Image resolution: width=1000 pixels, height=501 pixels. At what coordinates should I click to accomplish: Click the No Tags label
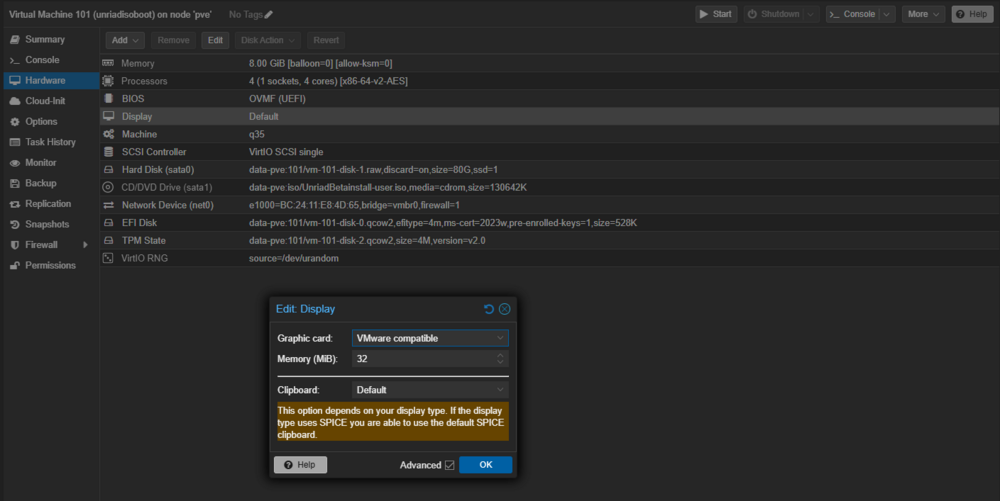(x=246, y=14)
